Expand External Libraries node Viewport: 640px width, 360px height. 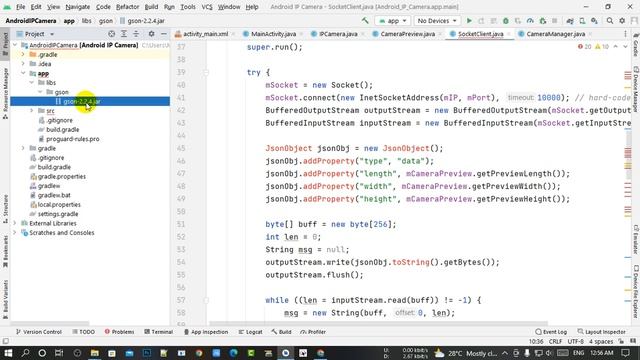coord(16,223)
